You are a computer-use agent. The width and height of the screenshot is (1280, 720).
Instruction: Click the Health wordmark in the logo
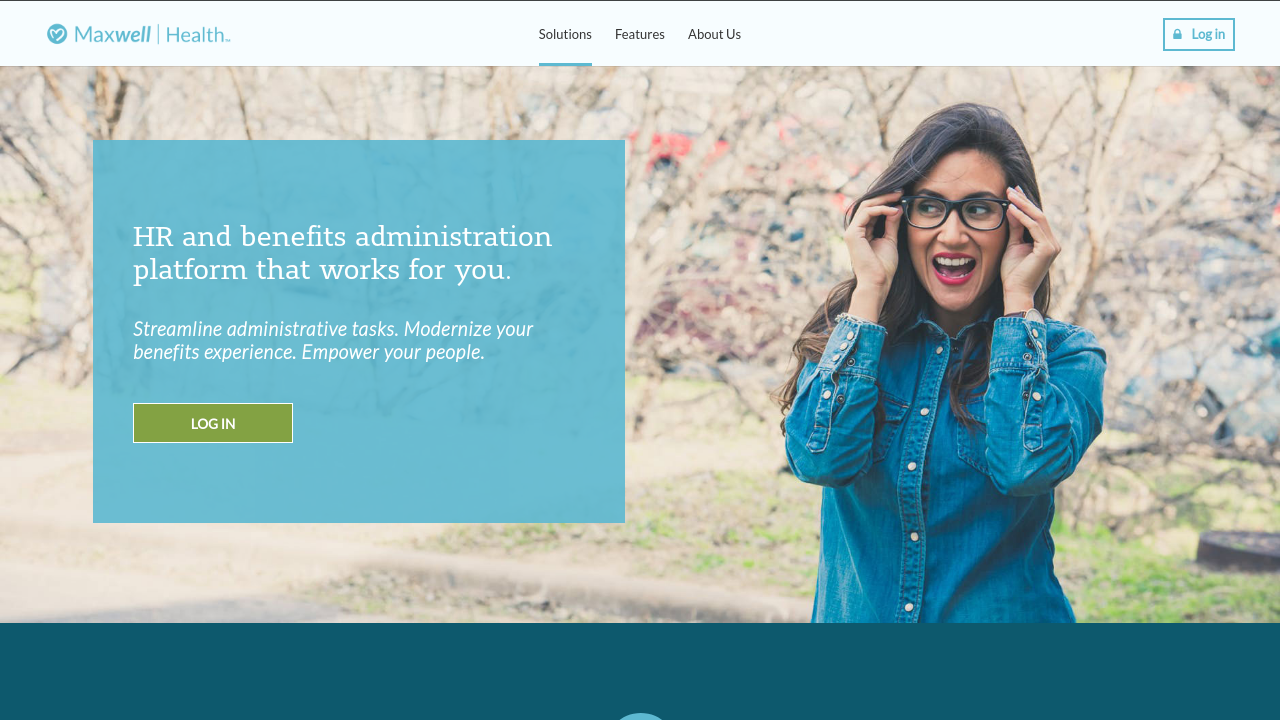[x=198, y=34]
